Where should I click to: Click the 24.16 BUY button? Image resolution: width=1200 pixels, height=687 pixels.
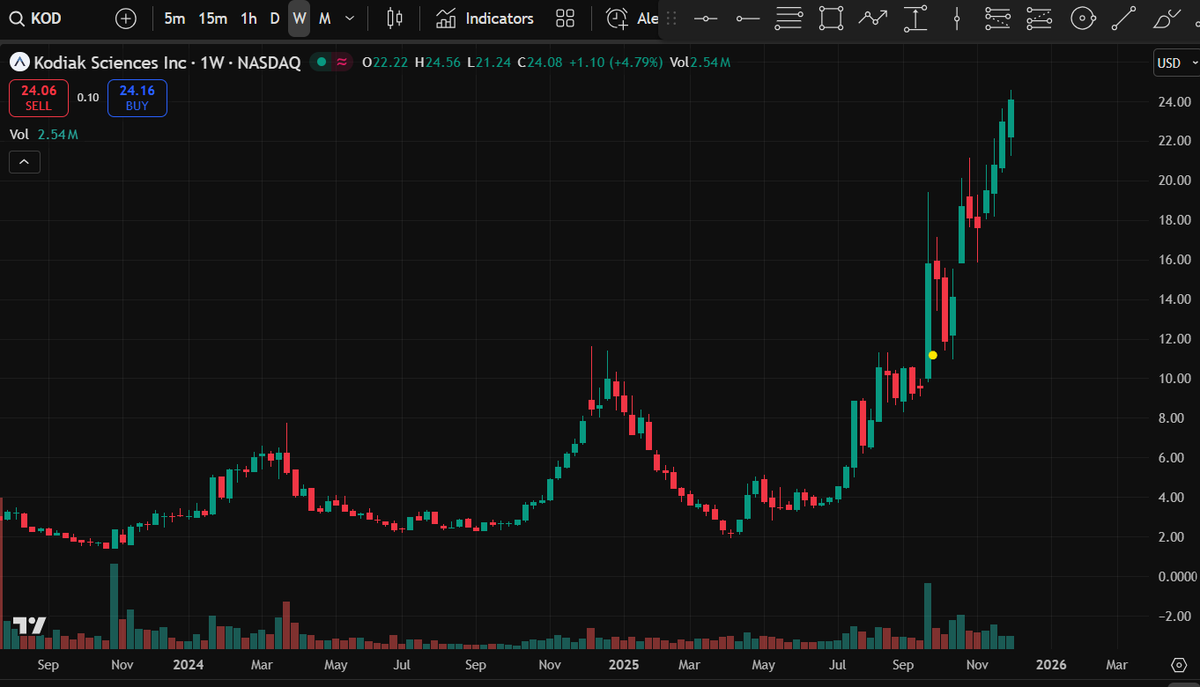[137, 98]
